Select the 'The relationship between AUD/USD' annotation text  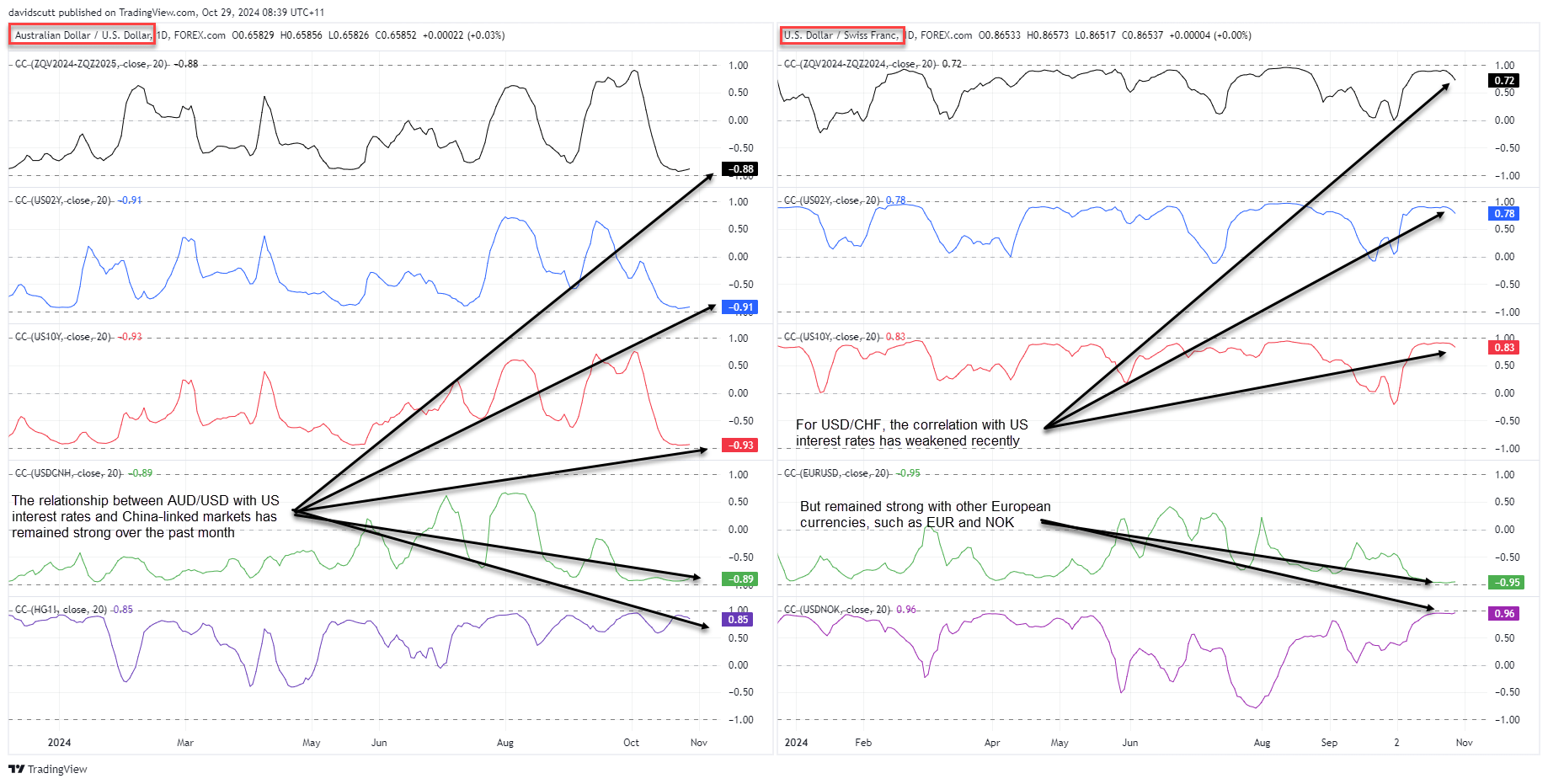point(145,516)
